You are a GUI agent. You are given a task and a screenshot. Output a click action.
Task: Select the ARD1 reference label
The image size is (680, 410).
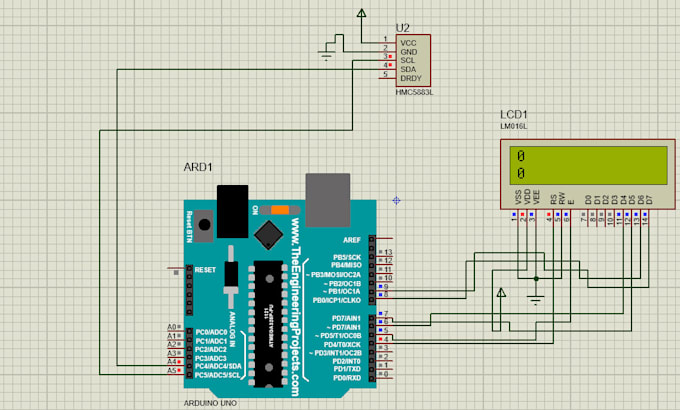(x=198, y=167)
